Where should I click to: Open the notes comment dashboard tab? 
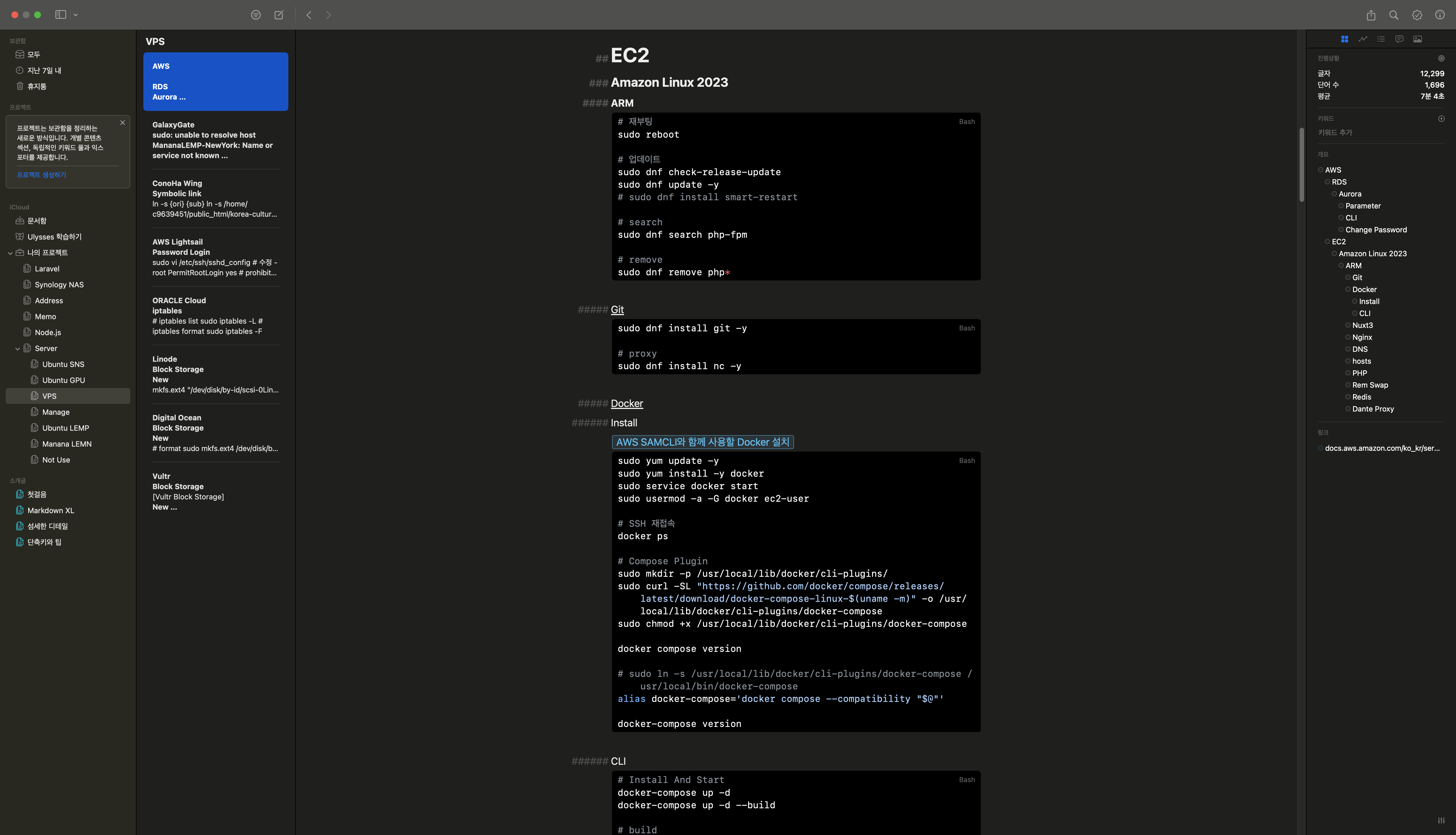point(1399,39)
